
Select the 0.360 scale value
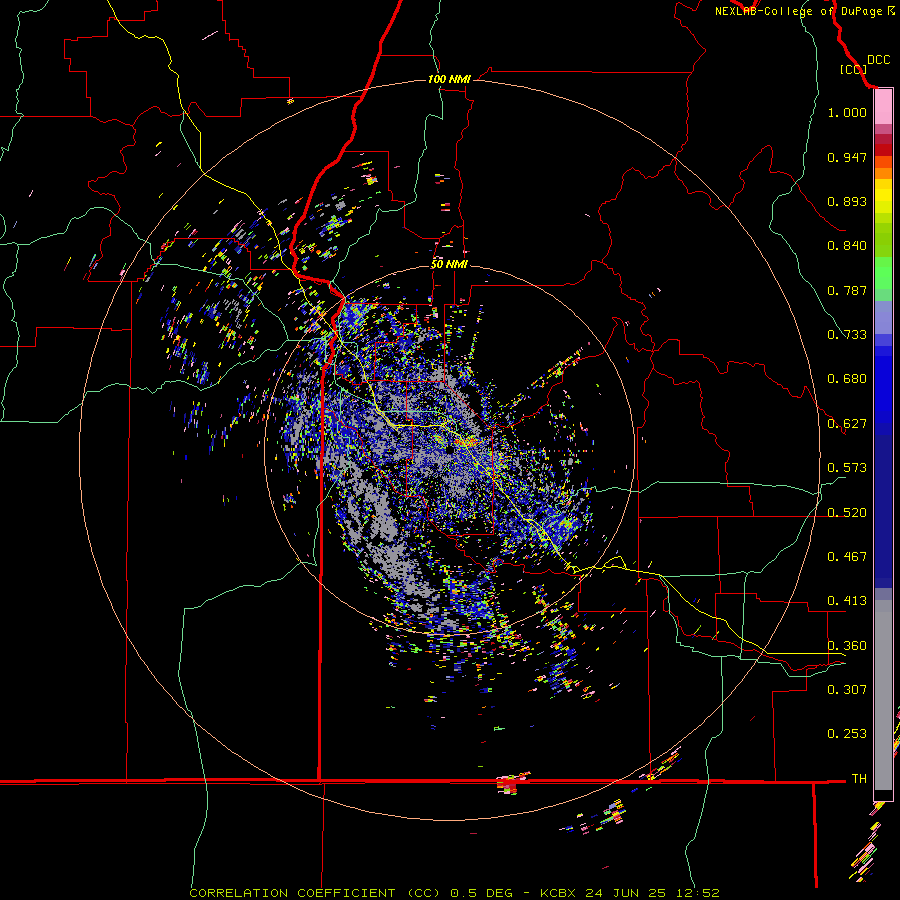847,646
